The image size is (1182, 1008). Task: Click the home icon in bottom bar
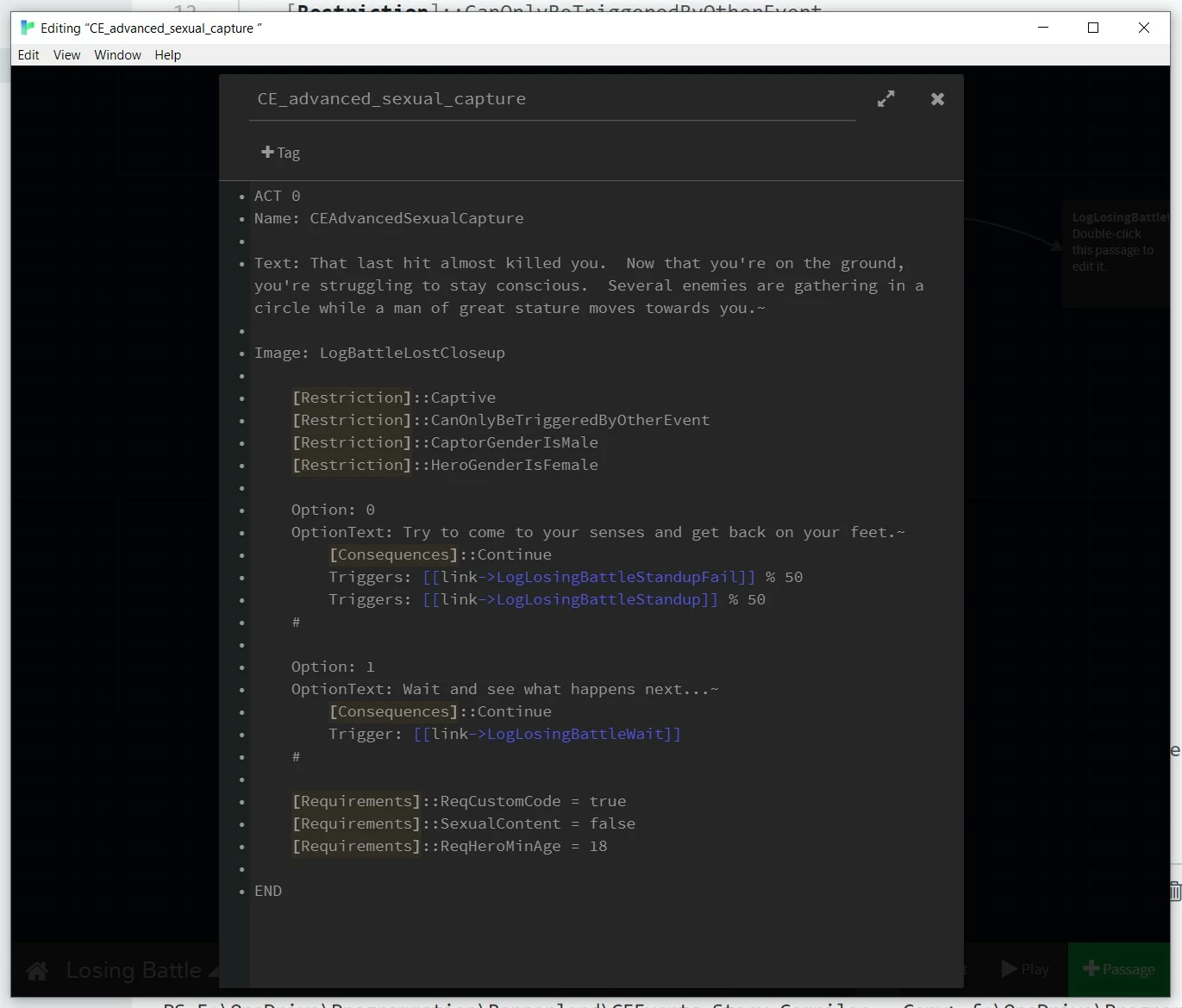point(37,971)
